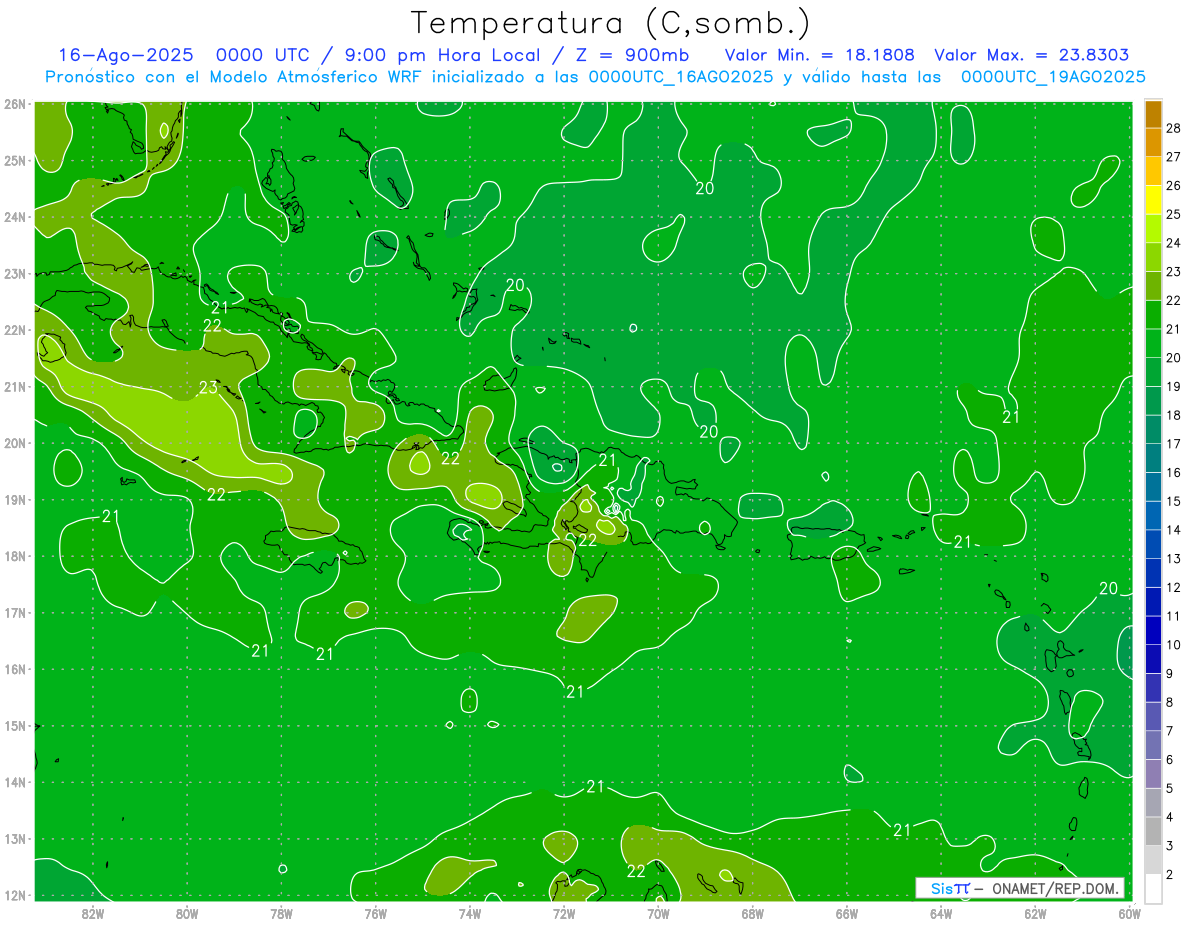Click the "7" label on the color bar

click(1171, 731)
